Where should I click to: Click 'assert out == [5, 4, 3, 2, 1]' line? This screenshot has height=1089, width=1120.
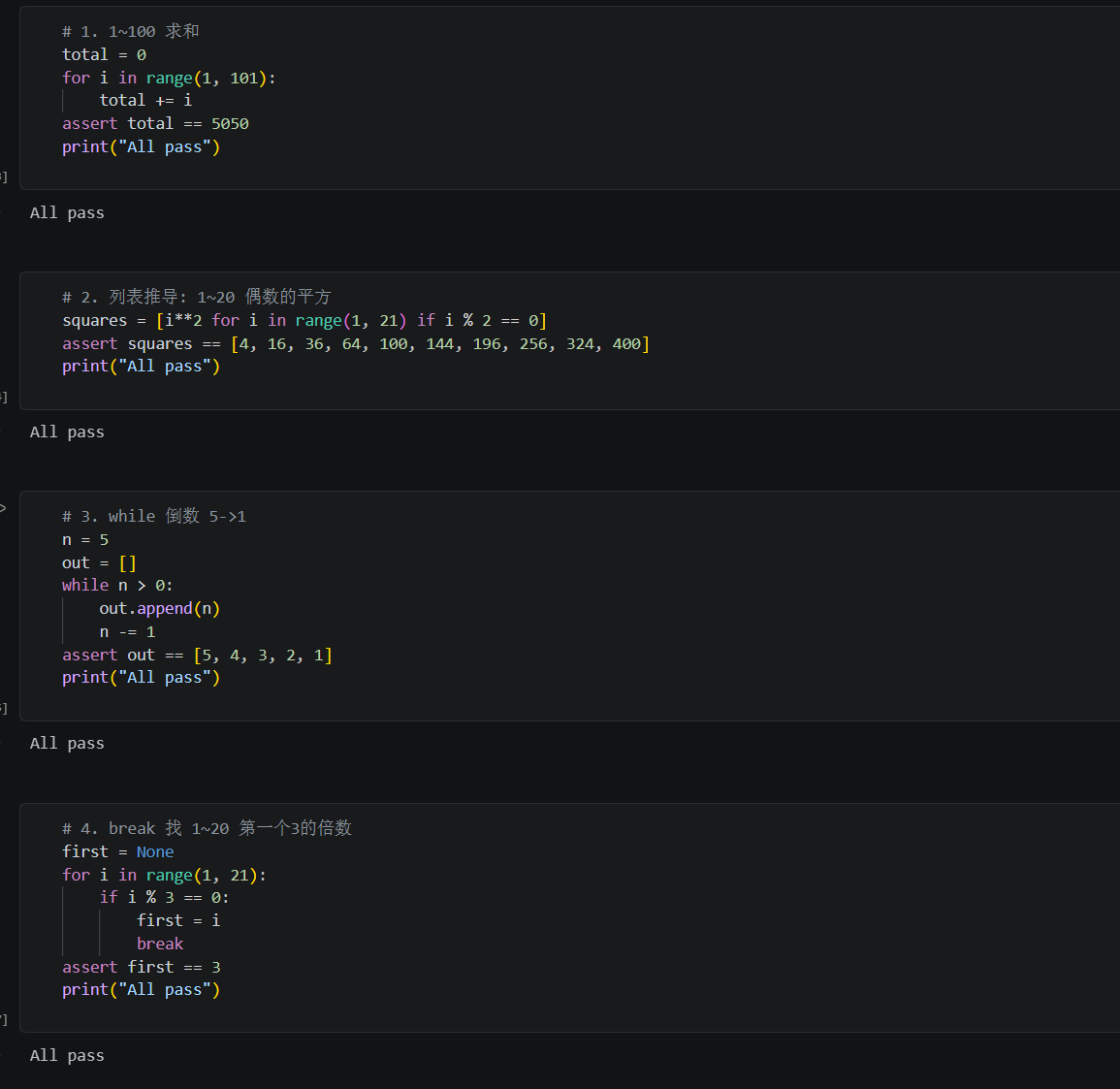pyautogui.click(x=197, y=655)
